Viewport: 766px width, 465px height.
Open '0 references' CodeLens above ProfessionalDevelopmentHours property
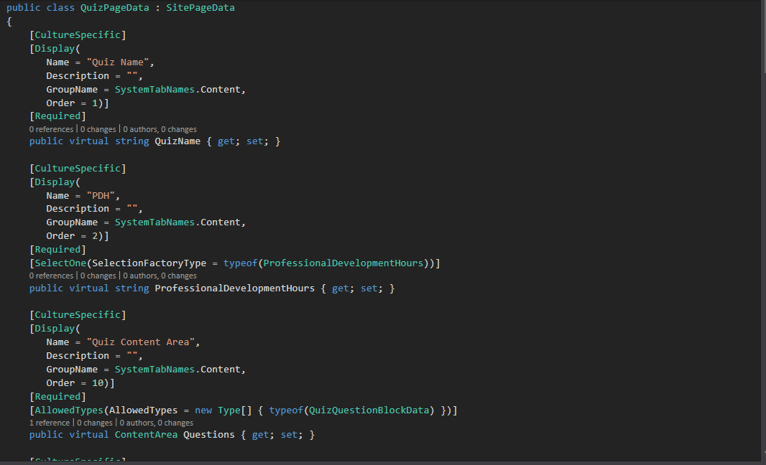[51, 276]
